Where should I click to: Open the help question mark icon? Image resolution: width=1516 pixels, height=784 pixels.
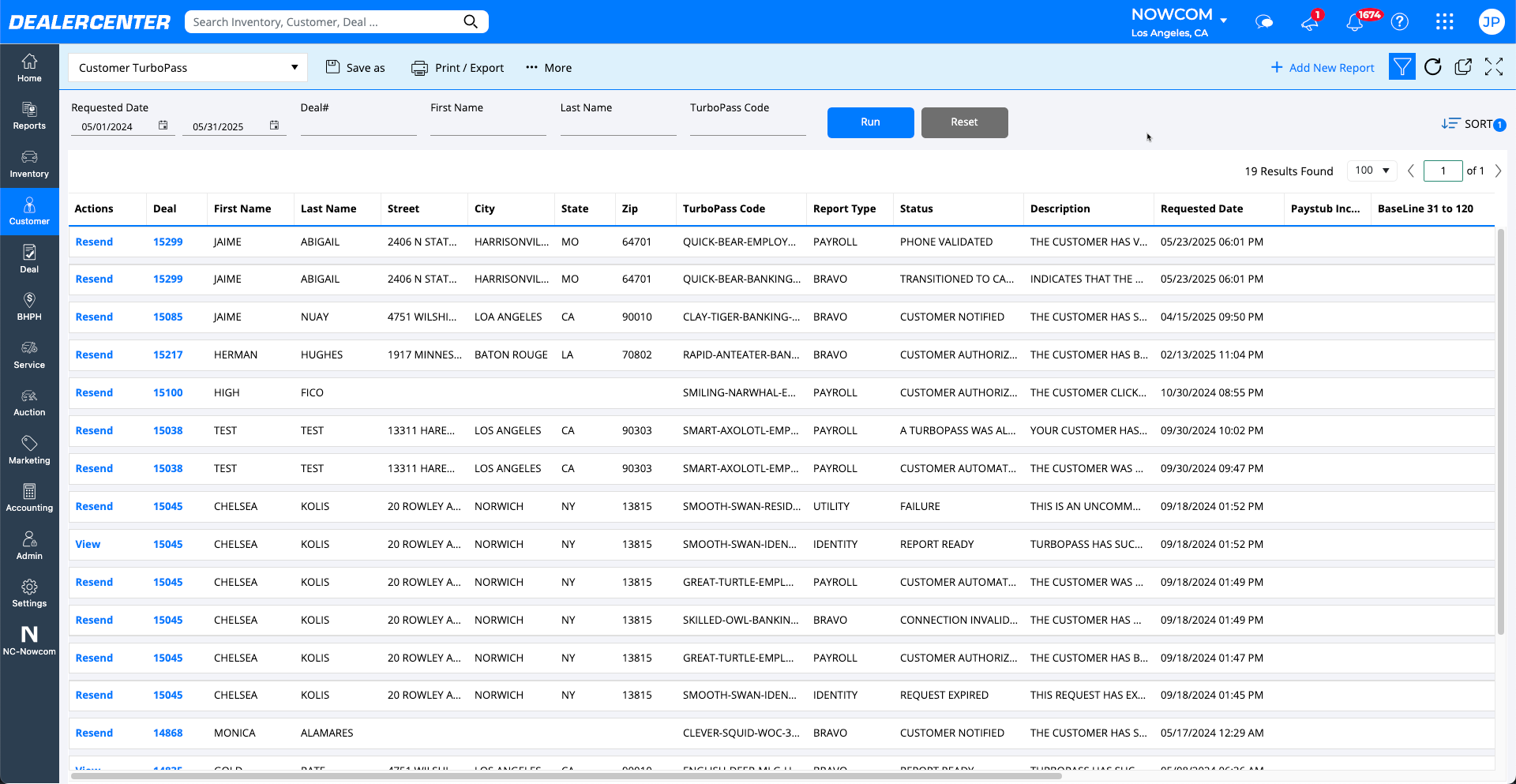coord(1400,22)
